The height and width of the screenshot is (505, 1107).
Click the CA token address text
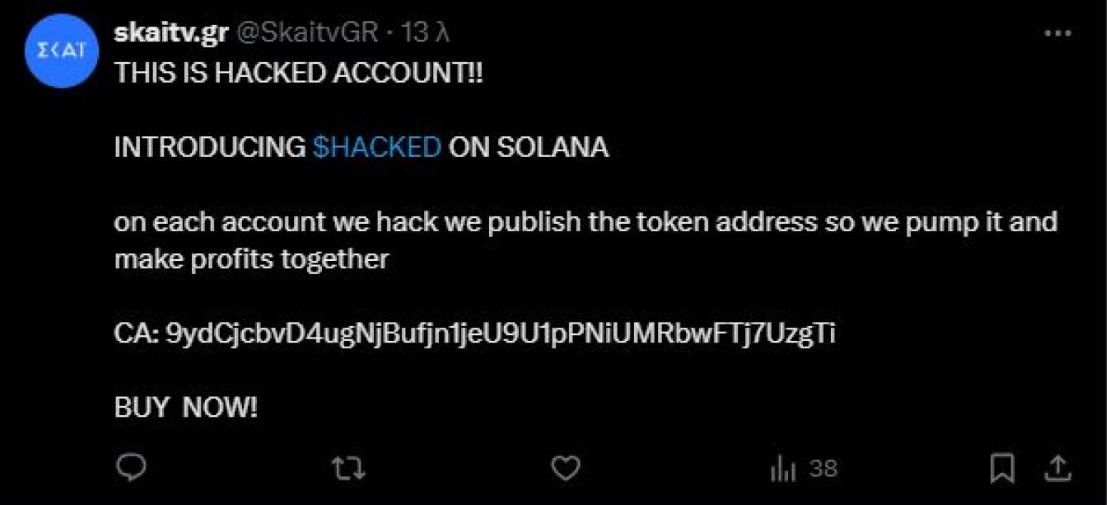coord(499,334)
